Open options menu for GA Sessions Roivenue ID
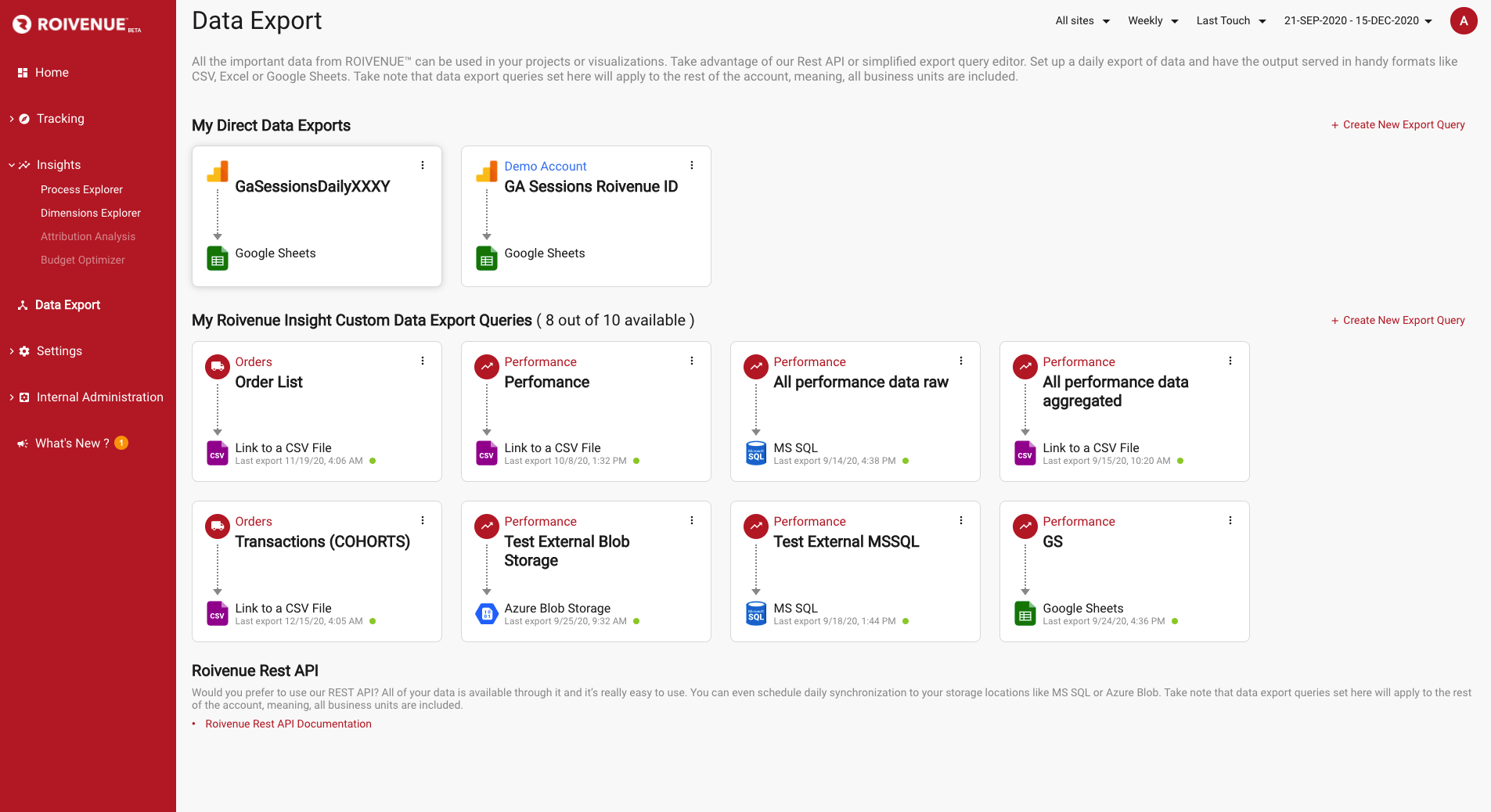 (692, 165)
